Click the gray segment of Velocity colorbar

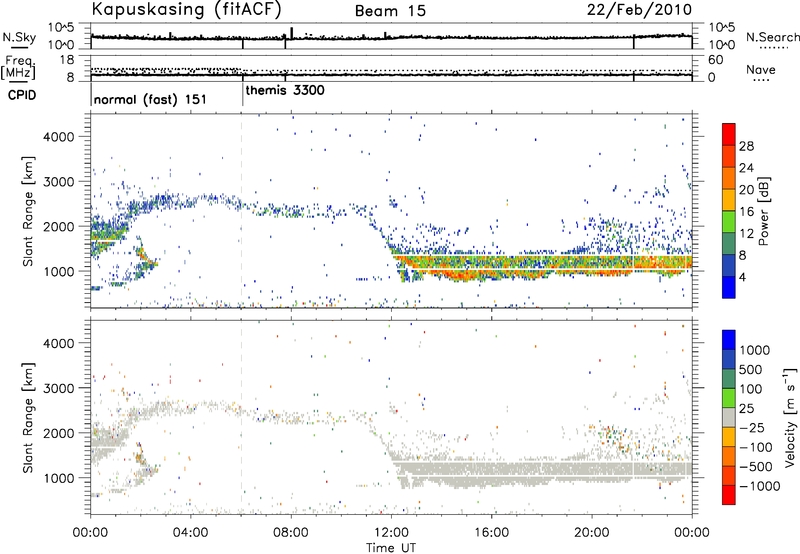point(729,417)
